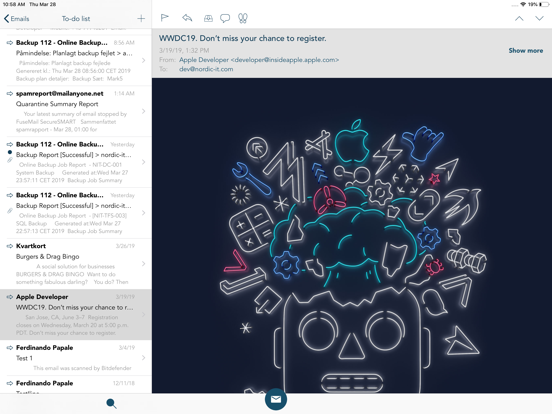Image resolution: width=552 pixels, height=414 pixels.
Task: Expand chevron on Backup 112 8:56 AM row
Action: point(143,61)
